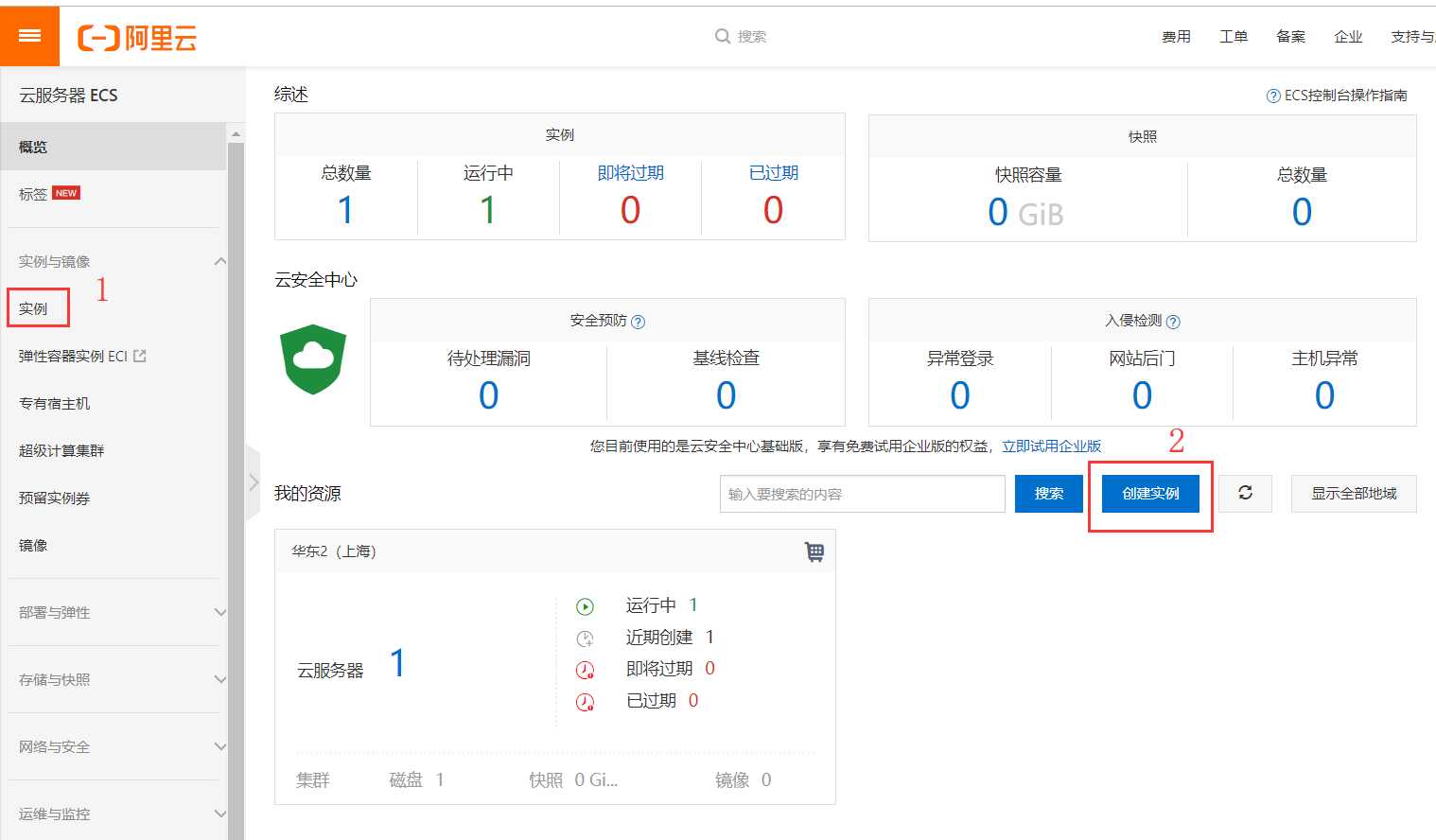Click the 运行中 count 1 in 实例 panel
Image resolution: width=1436 pixels, height=840 pixels.
click(488, 210)
